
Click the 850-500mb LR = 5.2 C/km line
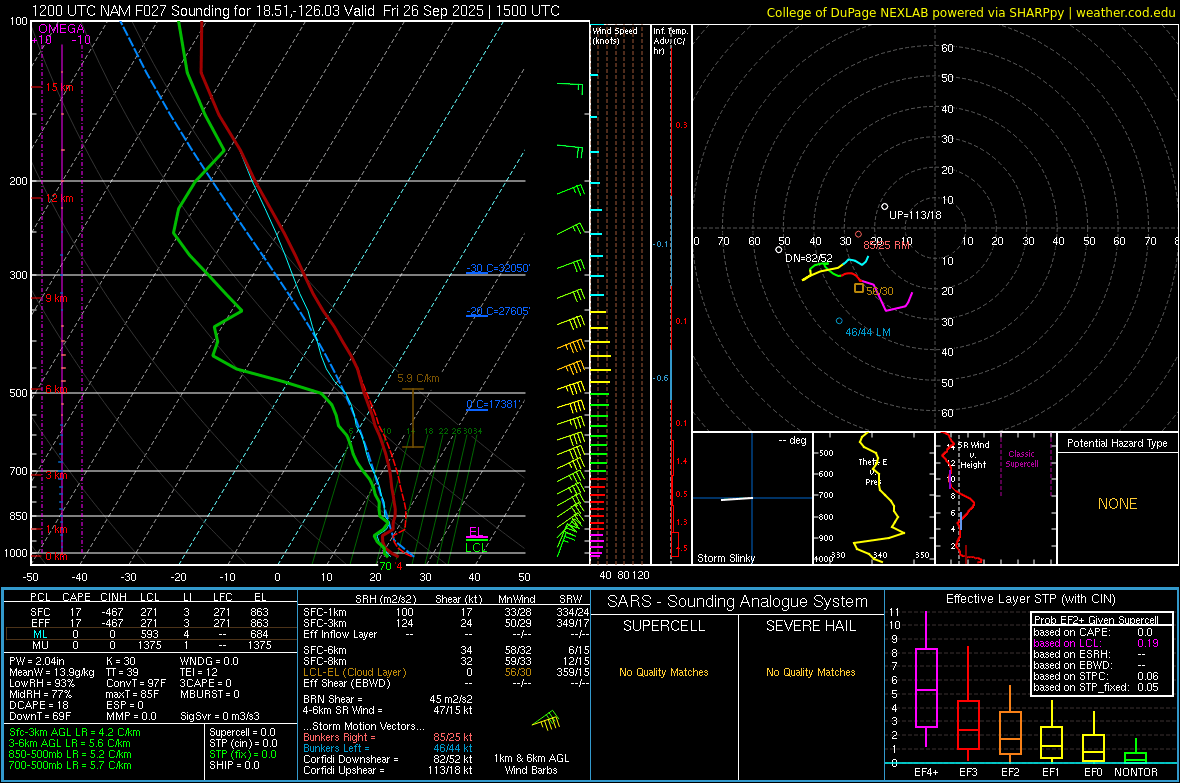click(x=70, y=754)
